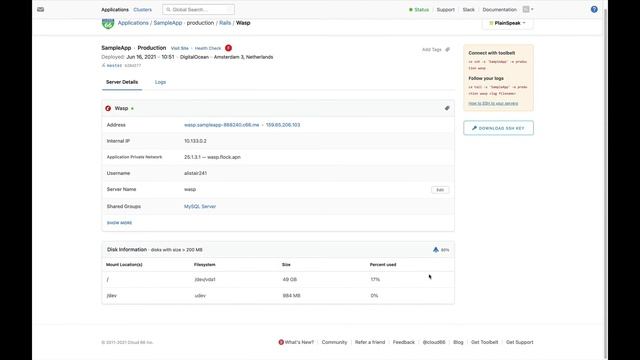Open the Wasp server green dot indicator
640x360 pixels.
tap(132, 109)
